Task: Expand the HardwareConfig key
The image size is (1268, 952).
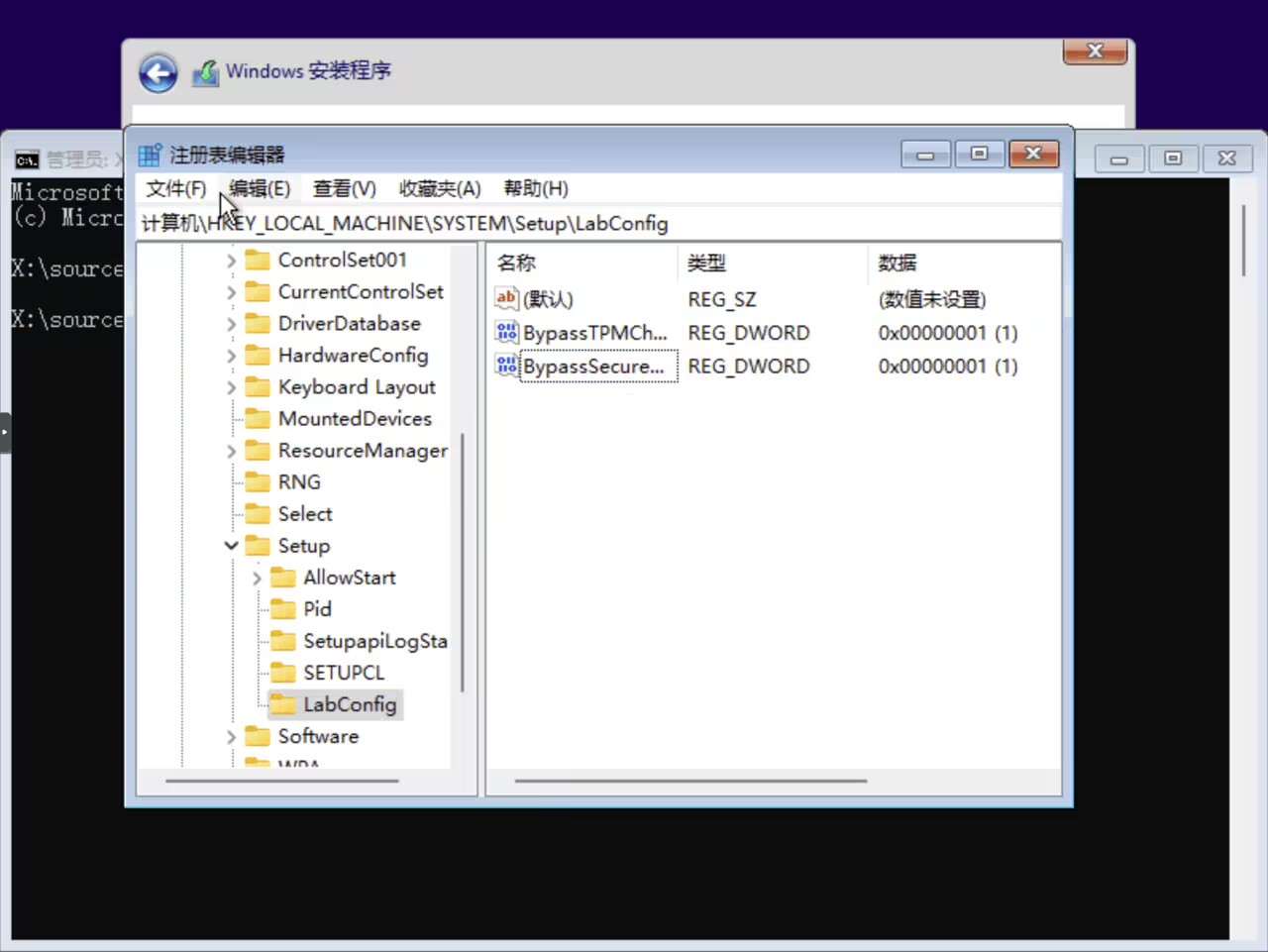Action: pyautogui.click(x=231, y=356)
